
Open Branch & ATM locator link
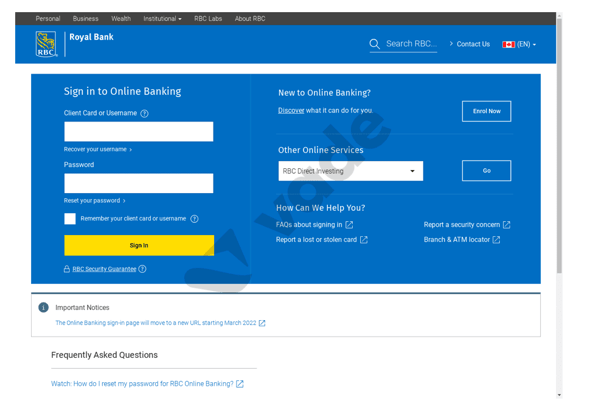click(x=456, y=240)
